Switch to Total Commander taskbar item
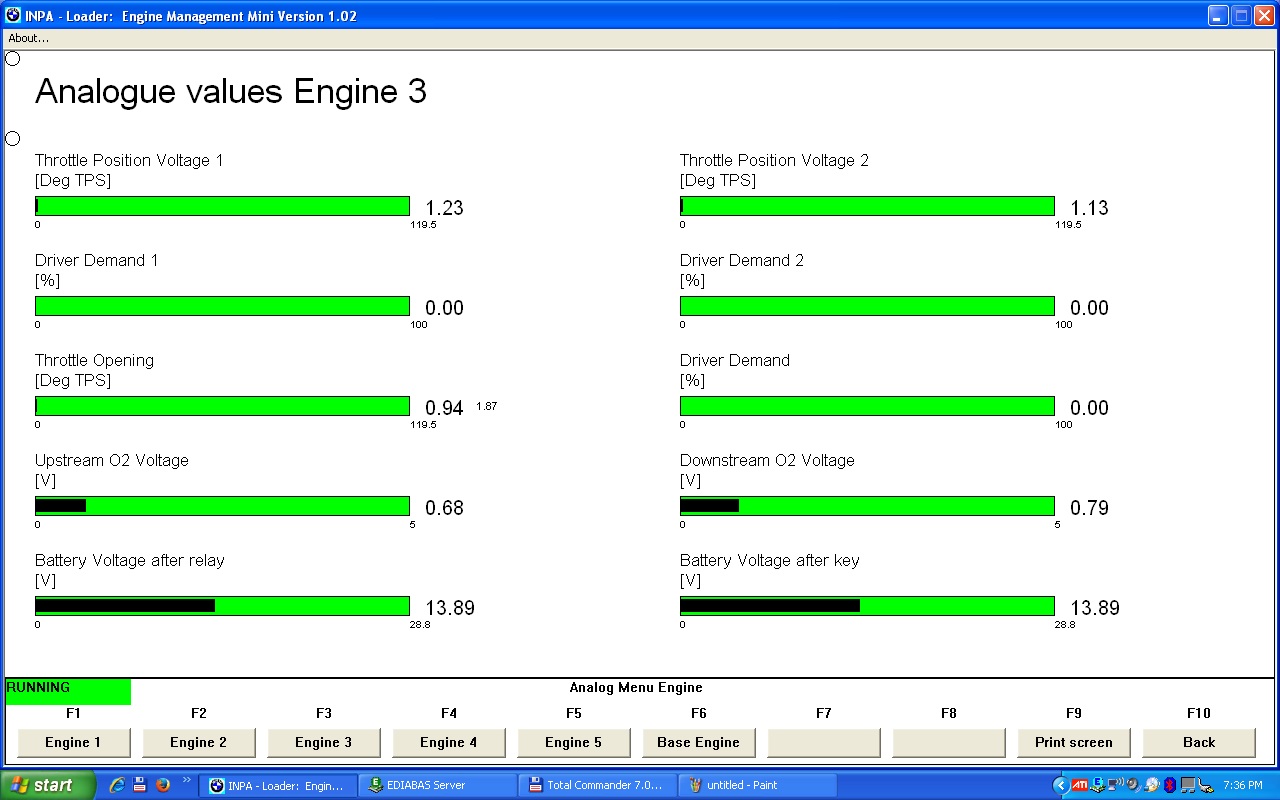The height and width of the screenshot is (800, 1280). 597,785
